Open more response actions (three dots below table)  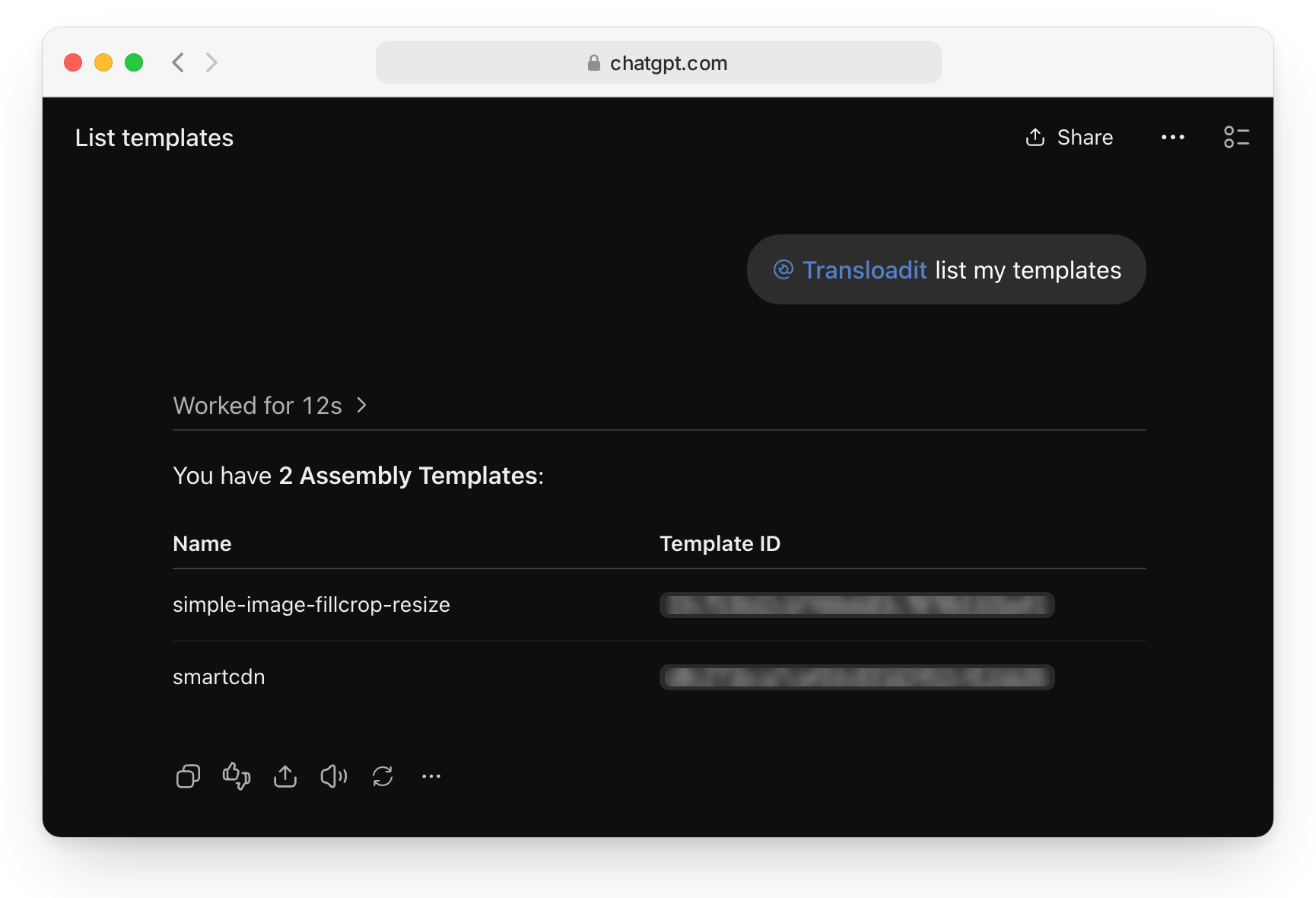click(x=431, y=776)
